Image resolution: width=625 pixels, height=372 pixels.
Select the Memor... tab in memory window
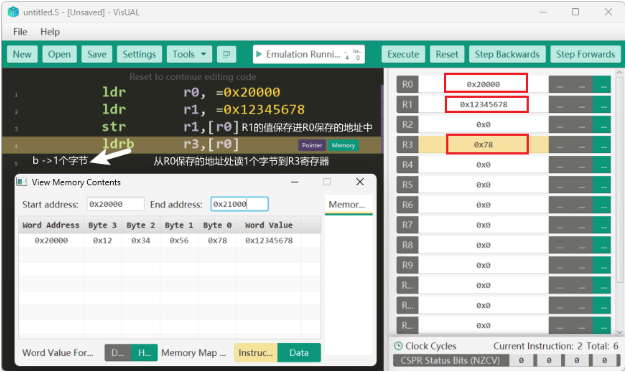click(348, 205)
